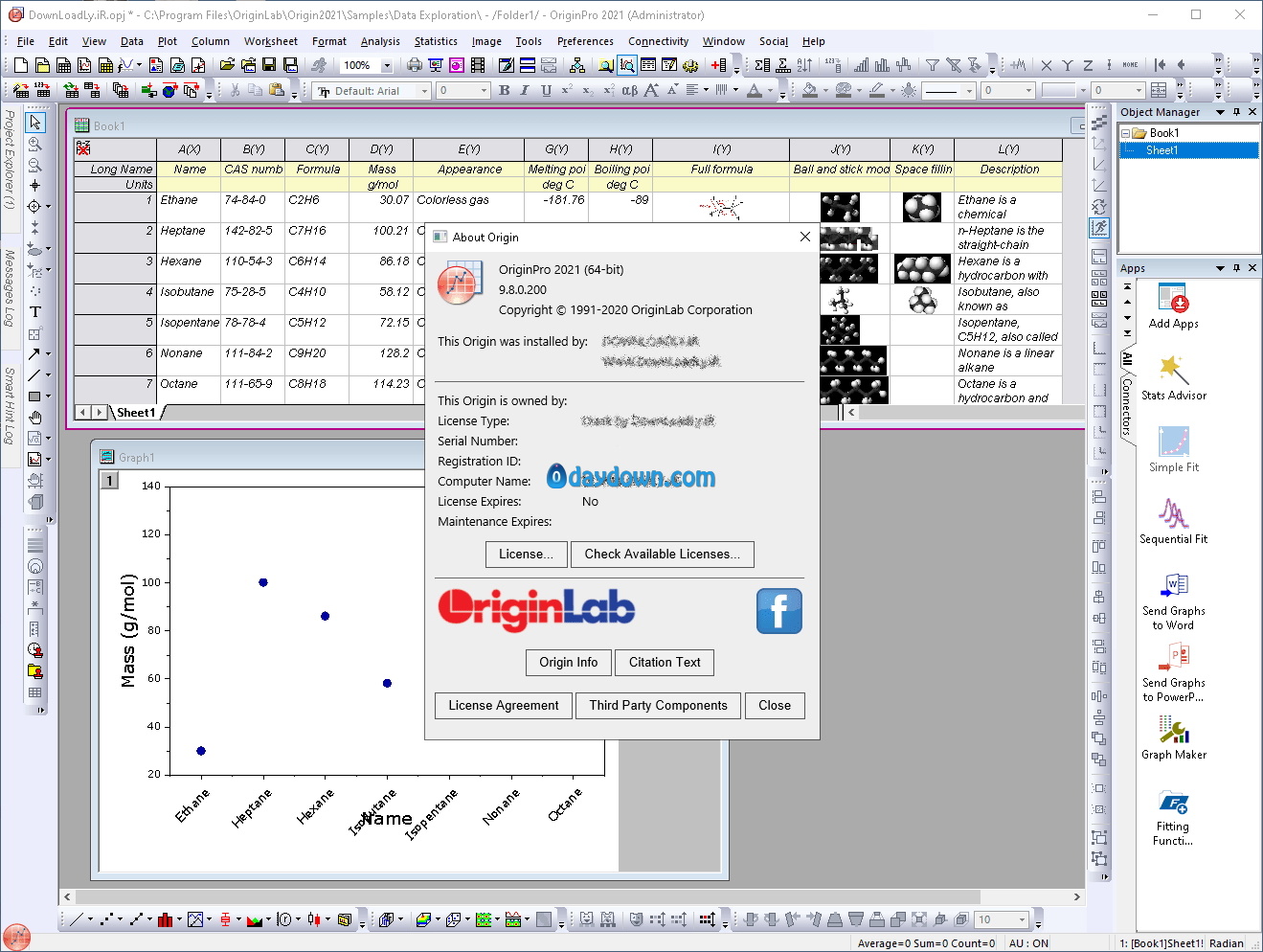
Task: Select Sheet1 in Object Manager
Action: pos(1162,150)
